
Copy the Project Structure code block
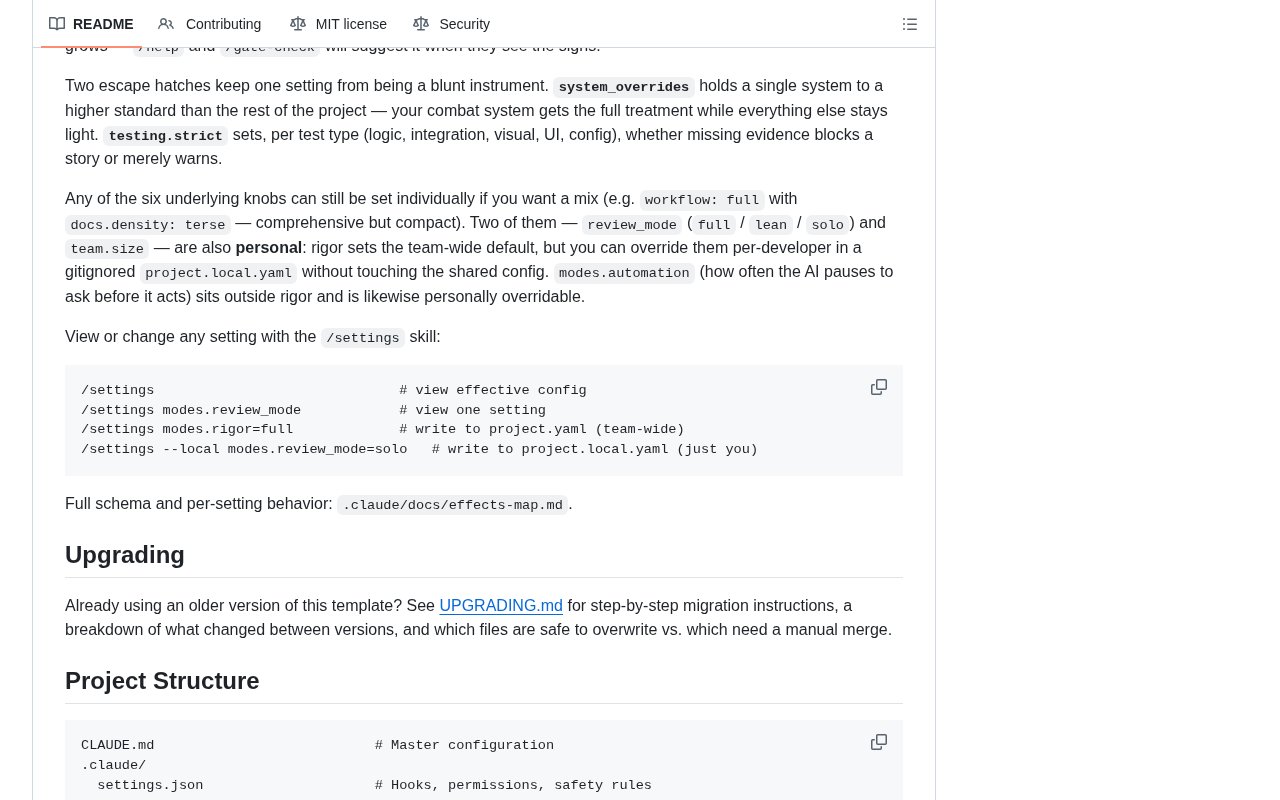(x=879, y=742)
